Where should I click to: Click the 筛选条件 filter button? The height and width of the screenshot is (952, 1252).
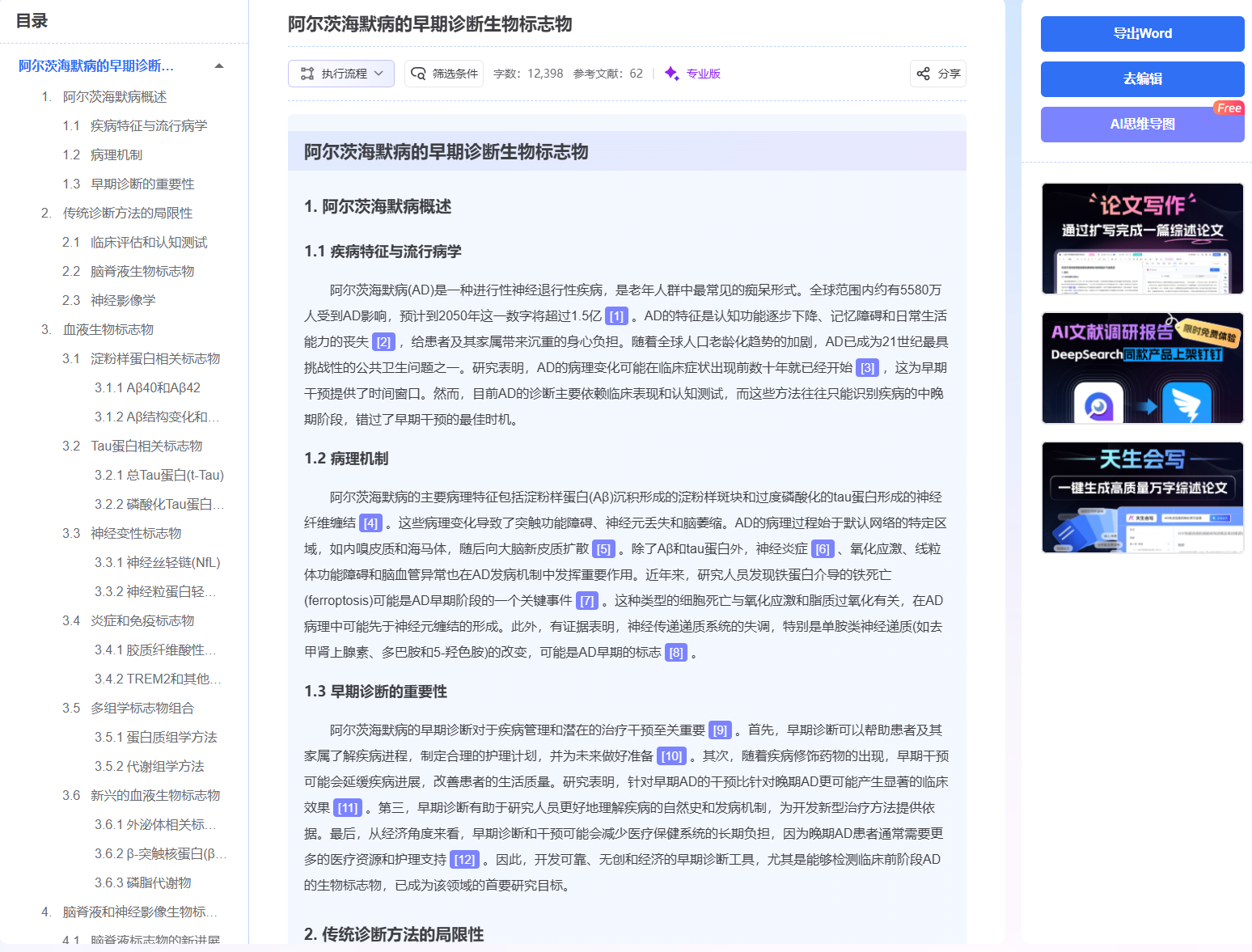tap(444, 74)
